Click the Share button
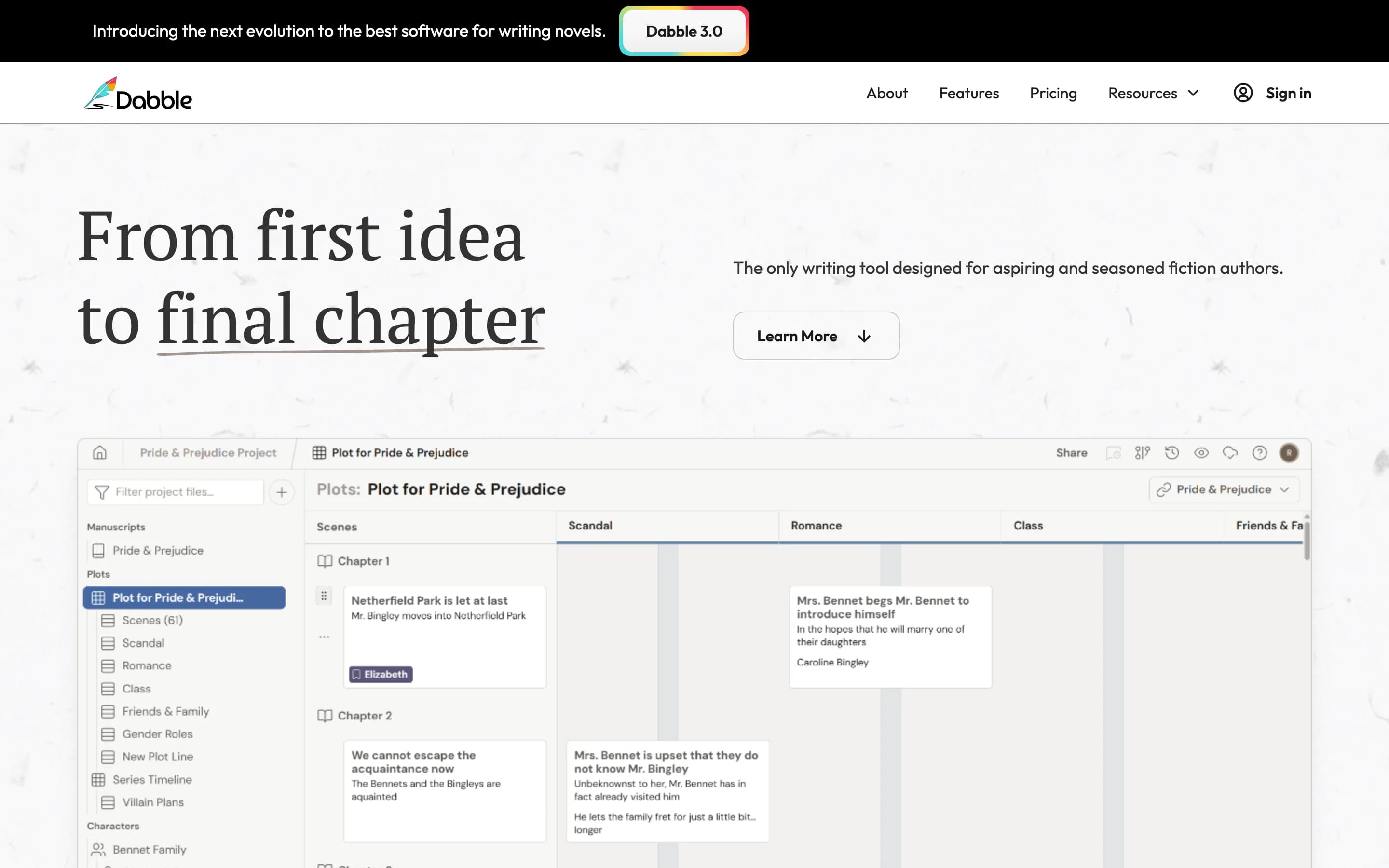This screenshot has width=1389, height=868. click(x=1071, y=453)
